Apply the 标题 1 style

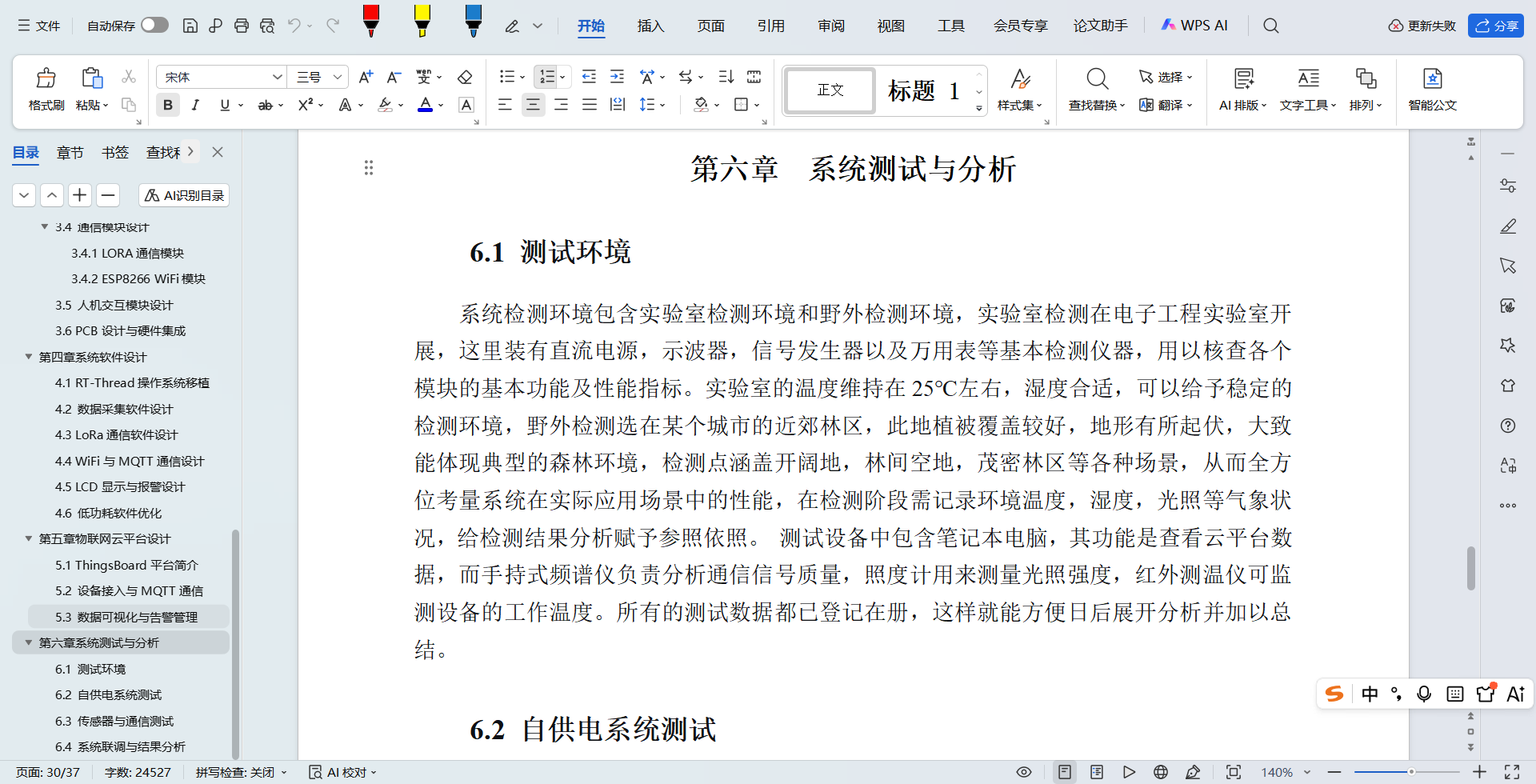coord(924,90)
